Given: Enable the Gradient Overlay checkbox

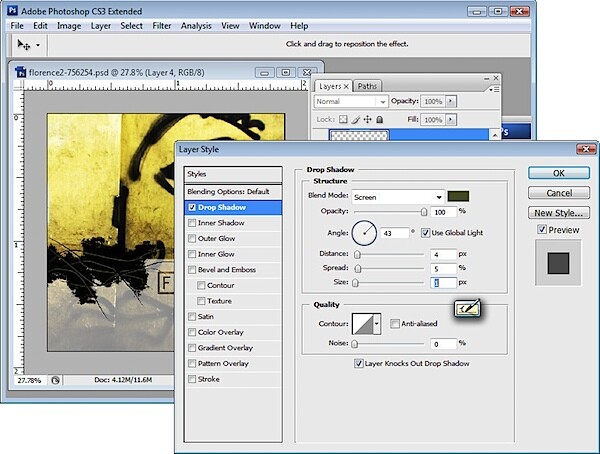Looking at the screenshot, I should point(192,348).
